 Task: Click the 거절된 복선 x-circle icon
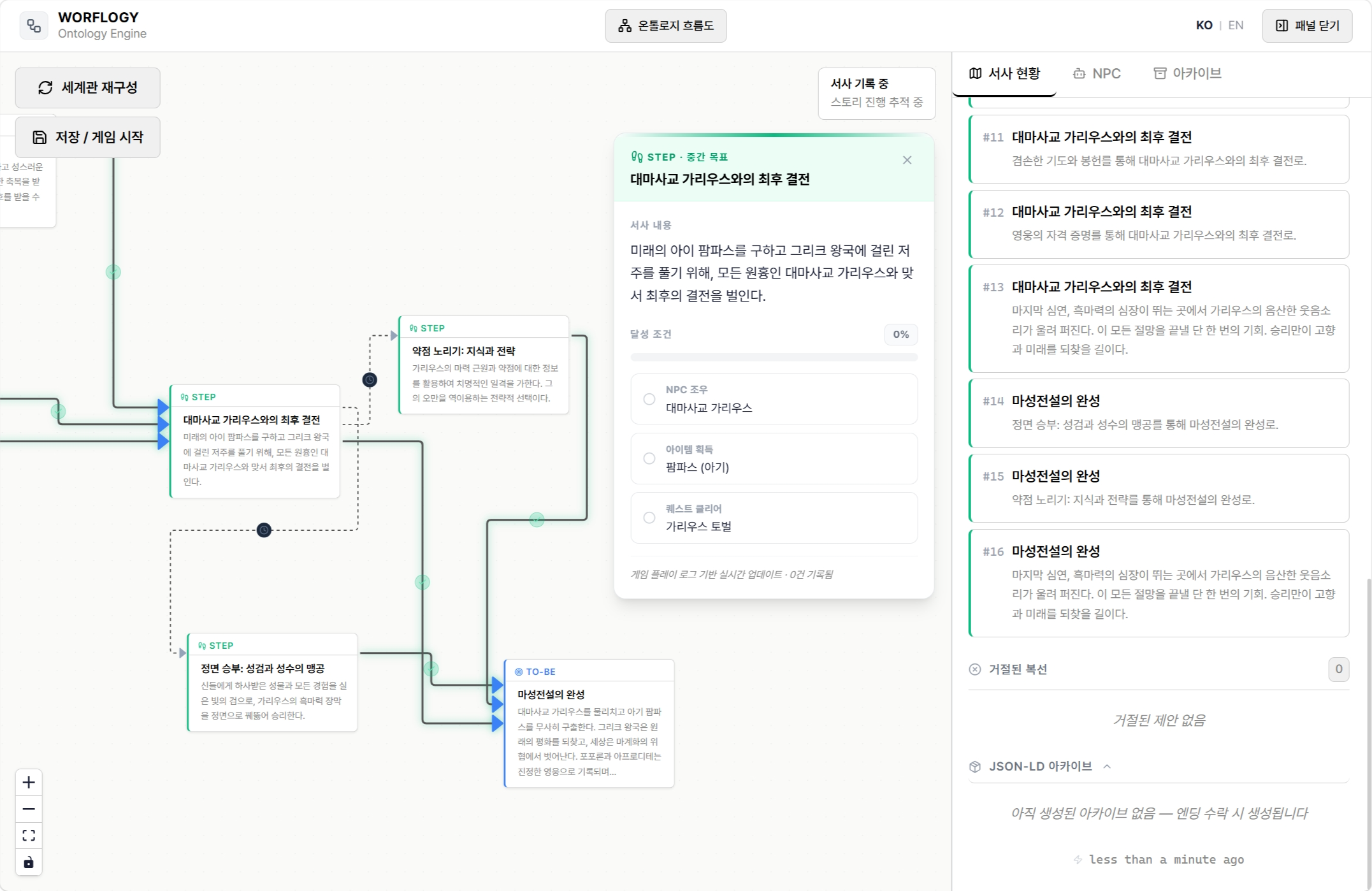(x=975, y=669)
